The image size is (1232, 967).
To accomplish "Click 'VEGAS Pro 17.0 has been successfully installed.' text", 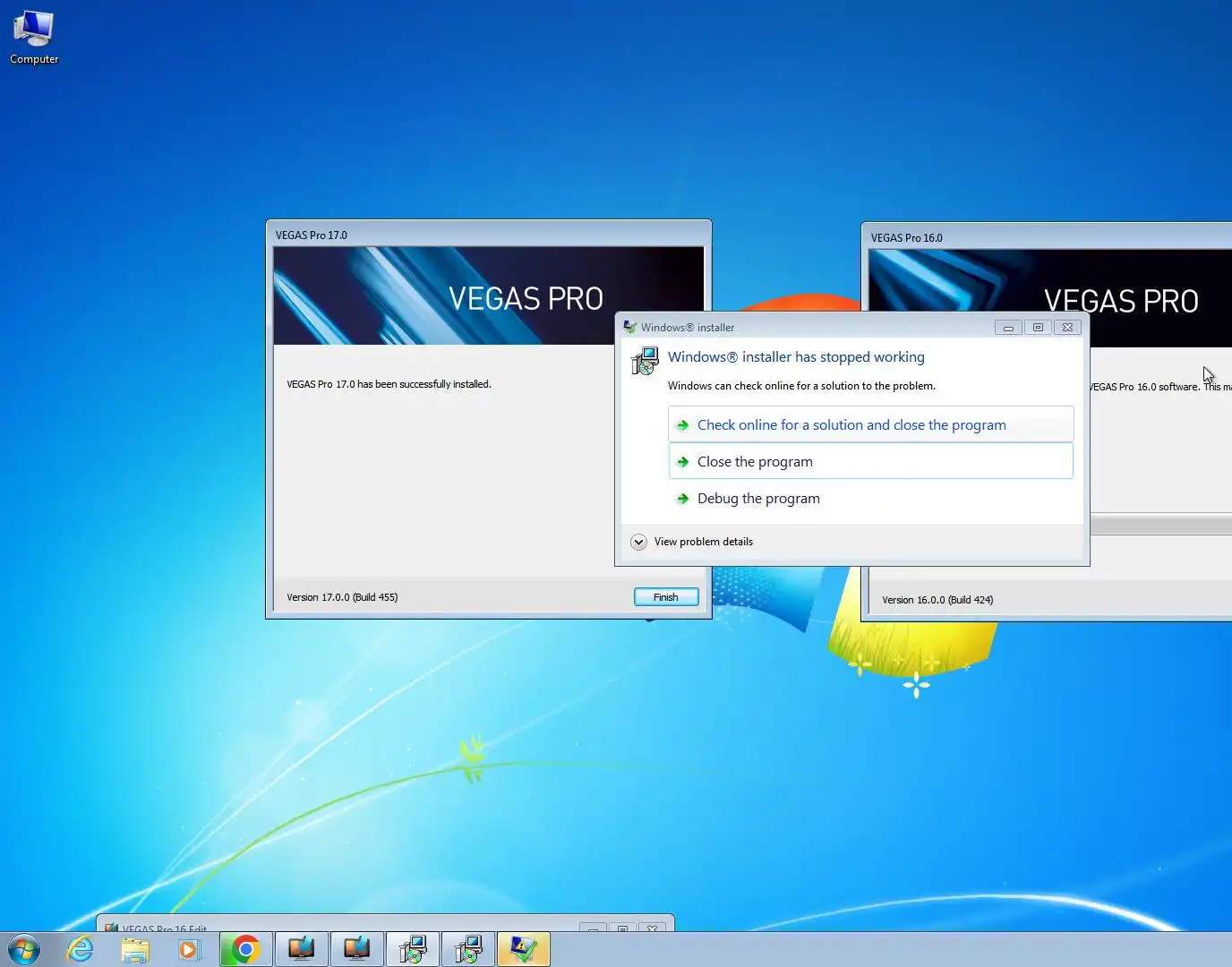I will (389, 384).
